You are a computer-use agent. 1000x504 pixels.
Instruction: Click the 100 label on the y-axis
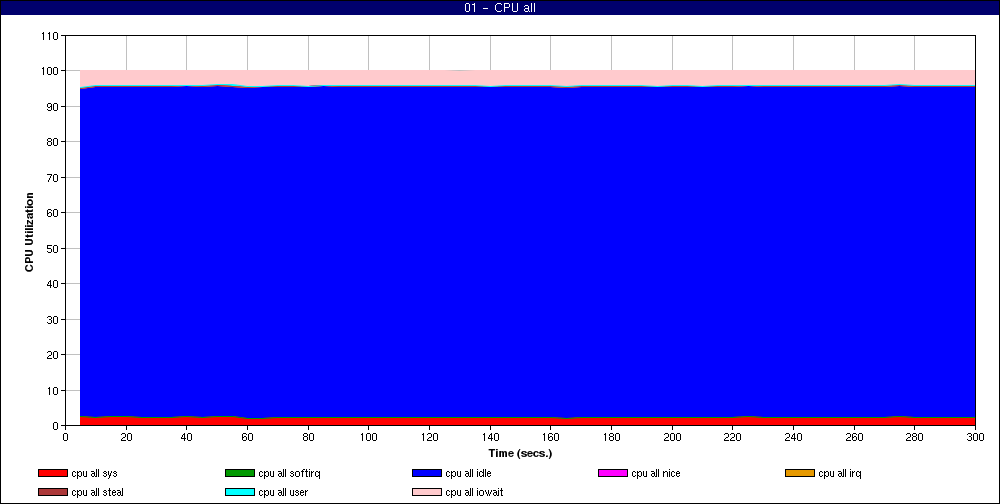(x=50, y=71)
